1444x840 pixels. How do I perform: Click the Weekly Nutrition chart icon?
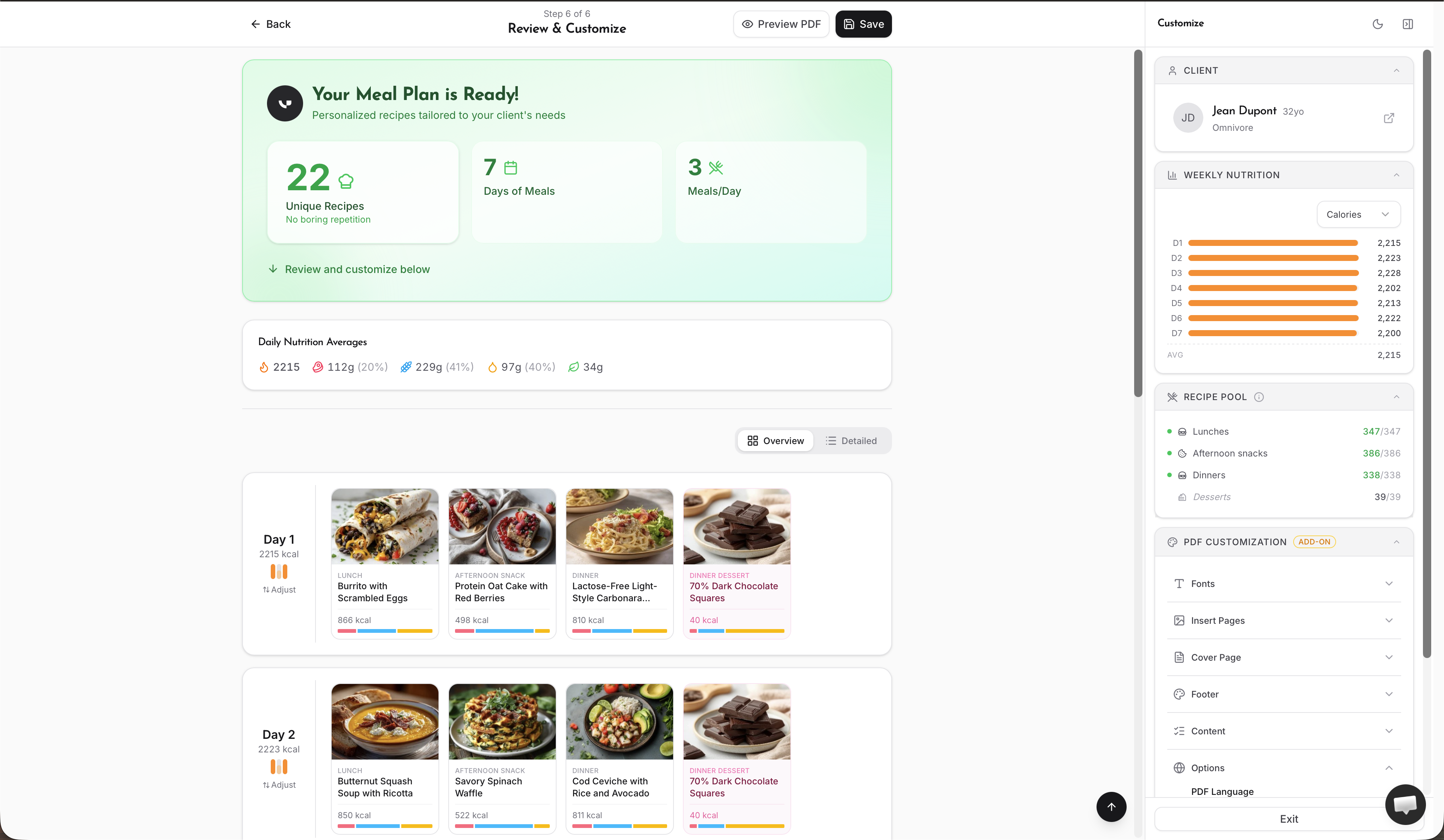(x=1172, y=175)
